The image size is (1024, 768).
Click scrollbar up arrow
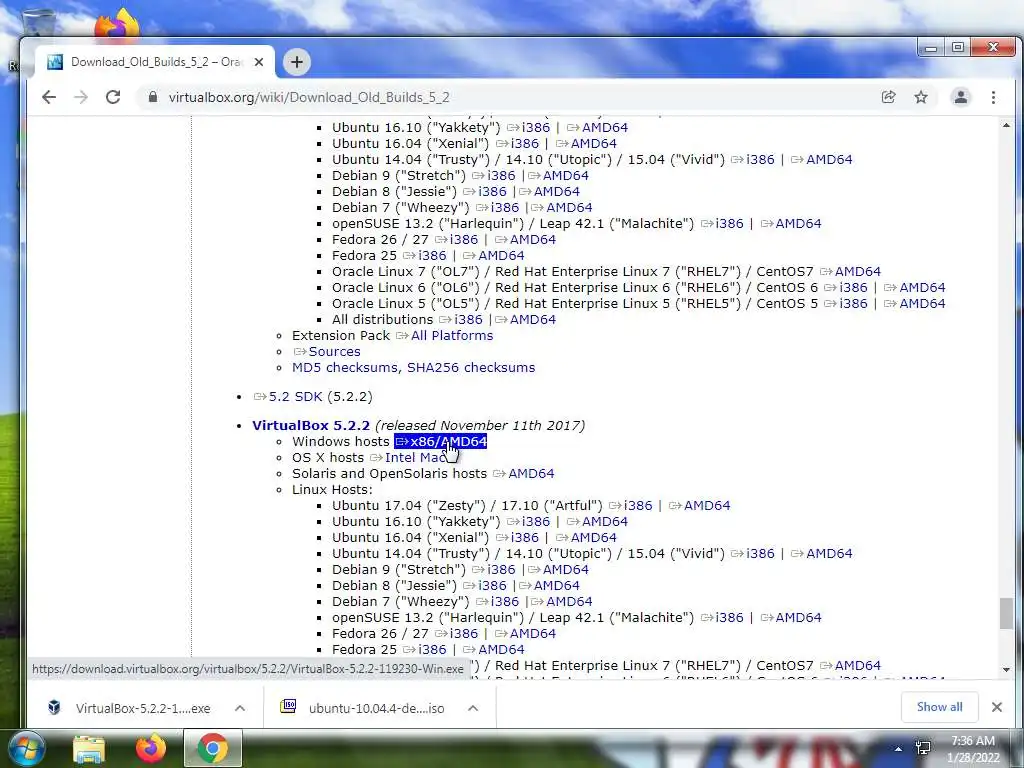1006,125
